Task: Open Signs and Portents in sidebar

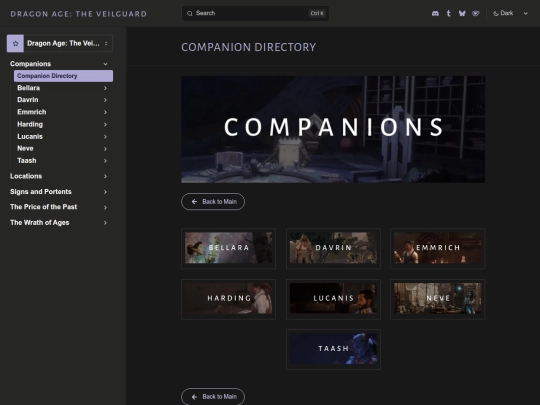Action: [41, 191]
